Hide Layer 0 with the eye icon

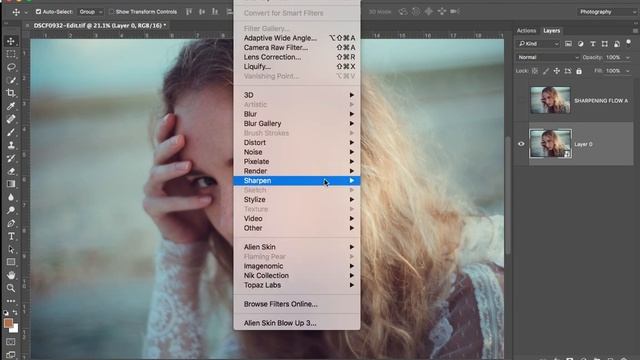tap(521, 144)
